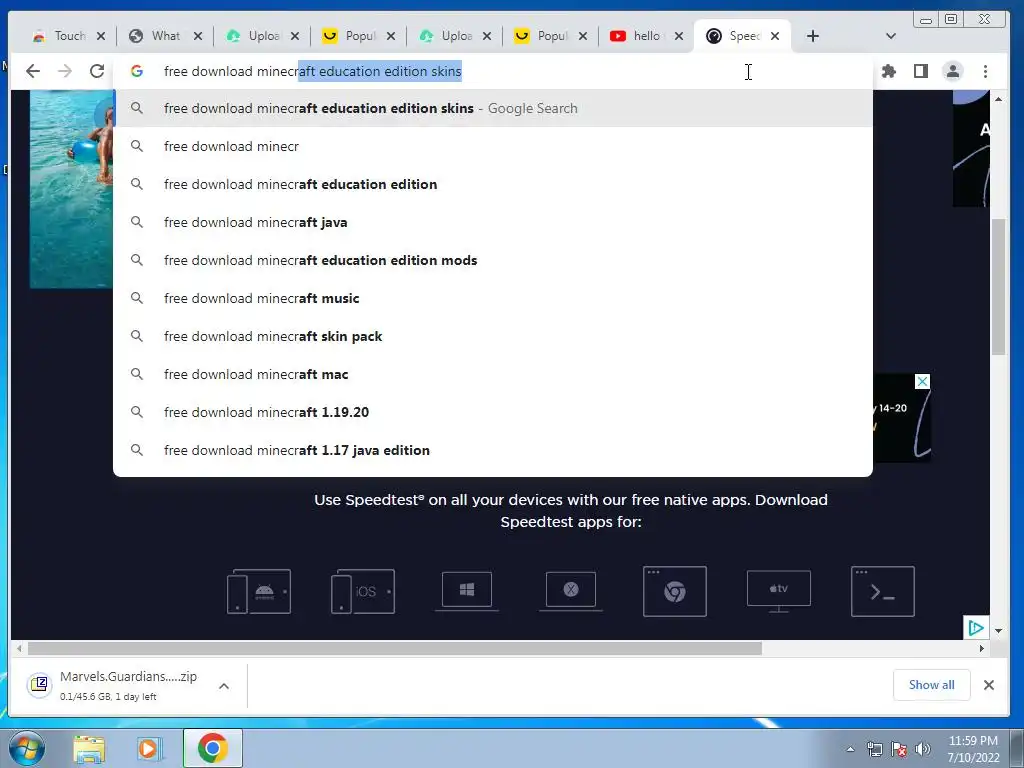Open the Windows Start menu
The width and height of the screenshot is (1024, 768).
pyautogui.click(x=27, y=748)
